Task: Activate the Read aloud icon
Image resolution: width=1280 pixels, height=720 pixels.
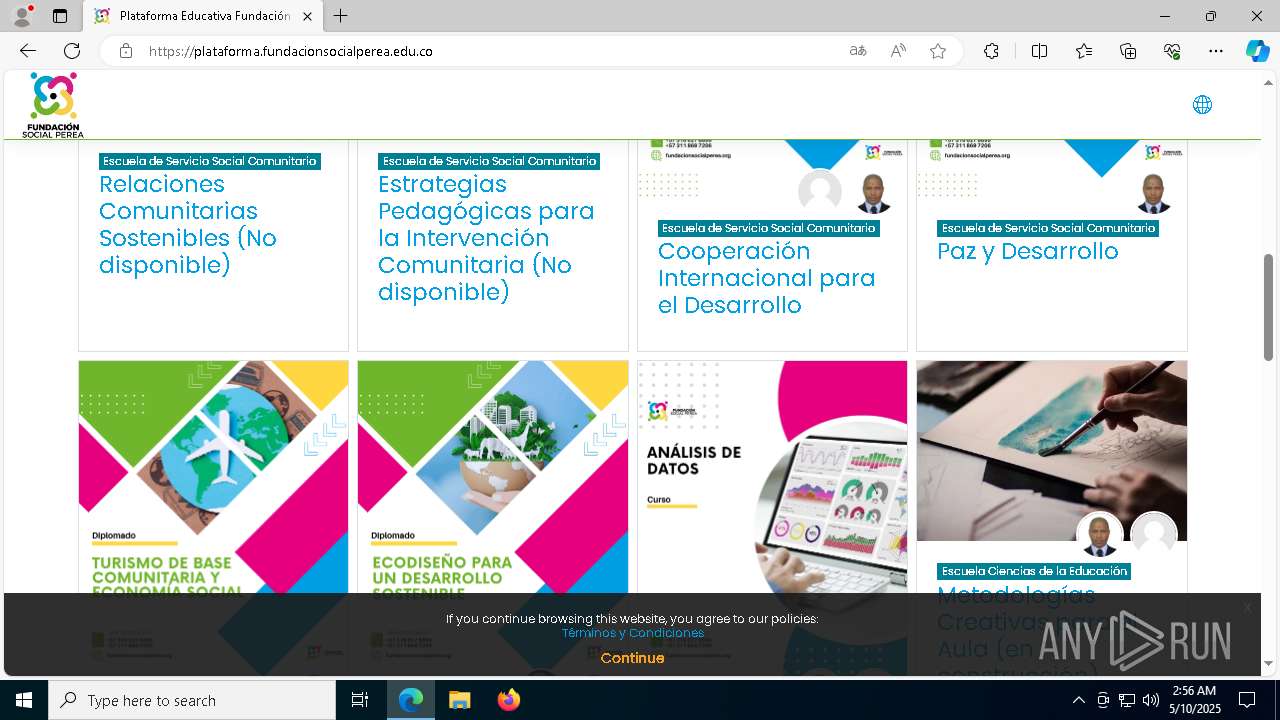Action: pos(898,51)
